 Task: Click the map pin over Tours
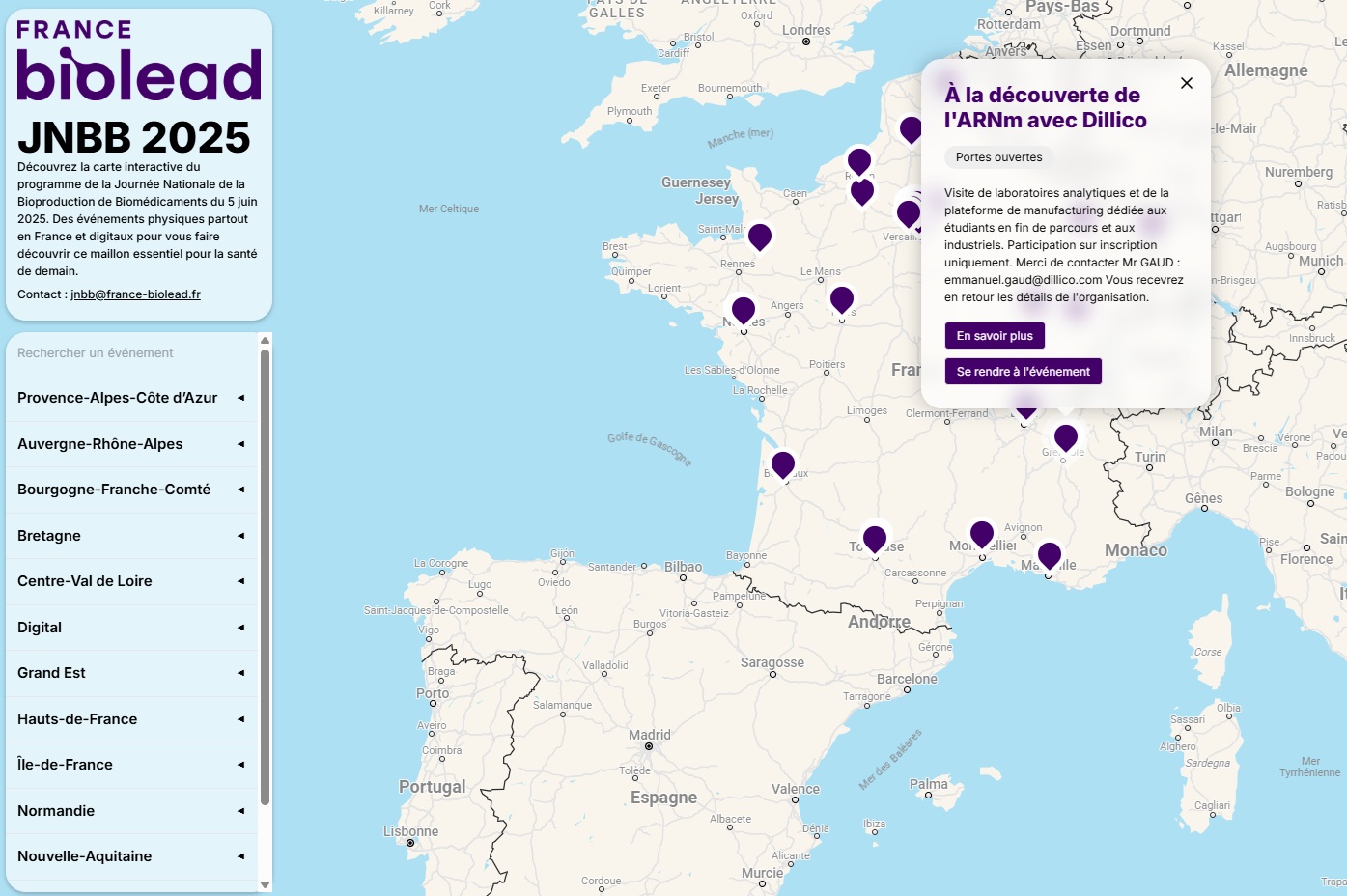click(x=842, y=299)
